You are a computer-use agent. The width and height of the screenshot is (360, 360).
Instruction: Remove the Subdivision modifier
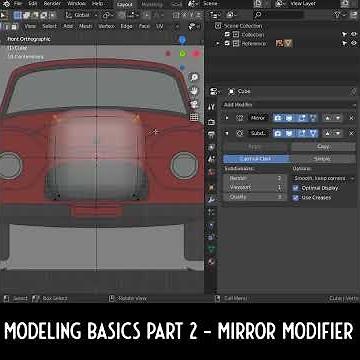(351, 133)
